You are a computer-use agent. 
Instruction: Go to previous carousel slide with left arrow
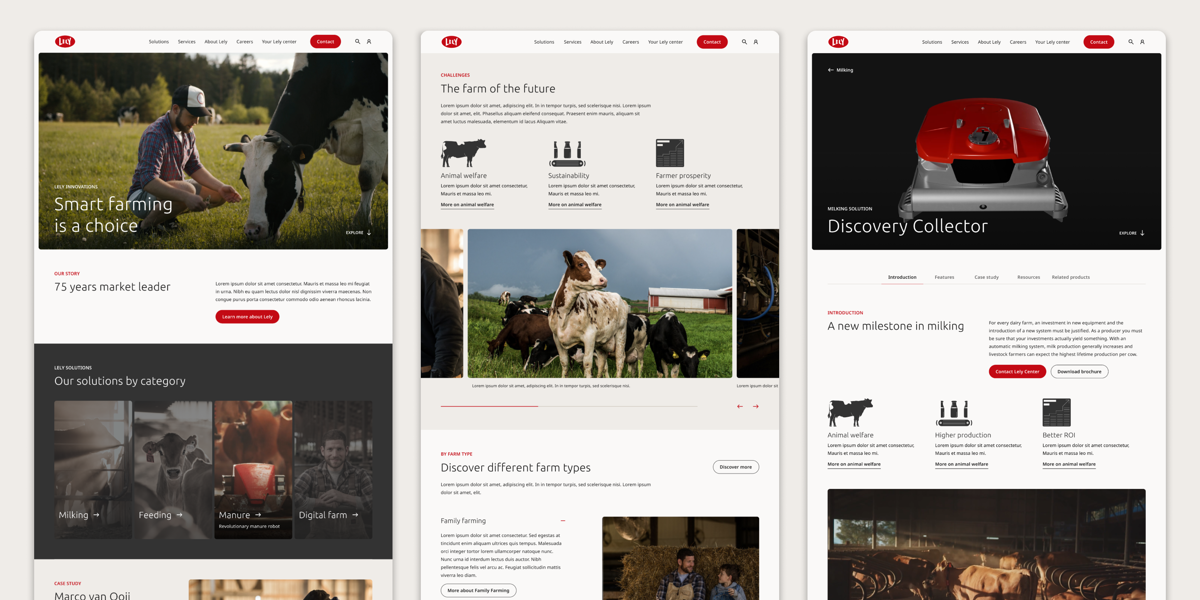pyautogui.click(x=740, y=406)
